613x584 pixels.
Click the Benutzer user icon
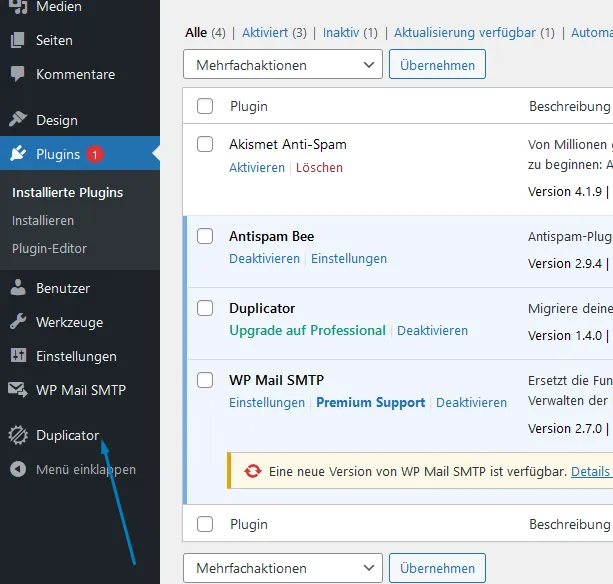tap(18, 288)
